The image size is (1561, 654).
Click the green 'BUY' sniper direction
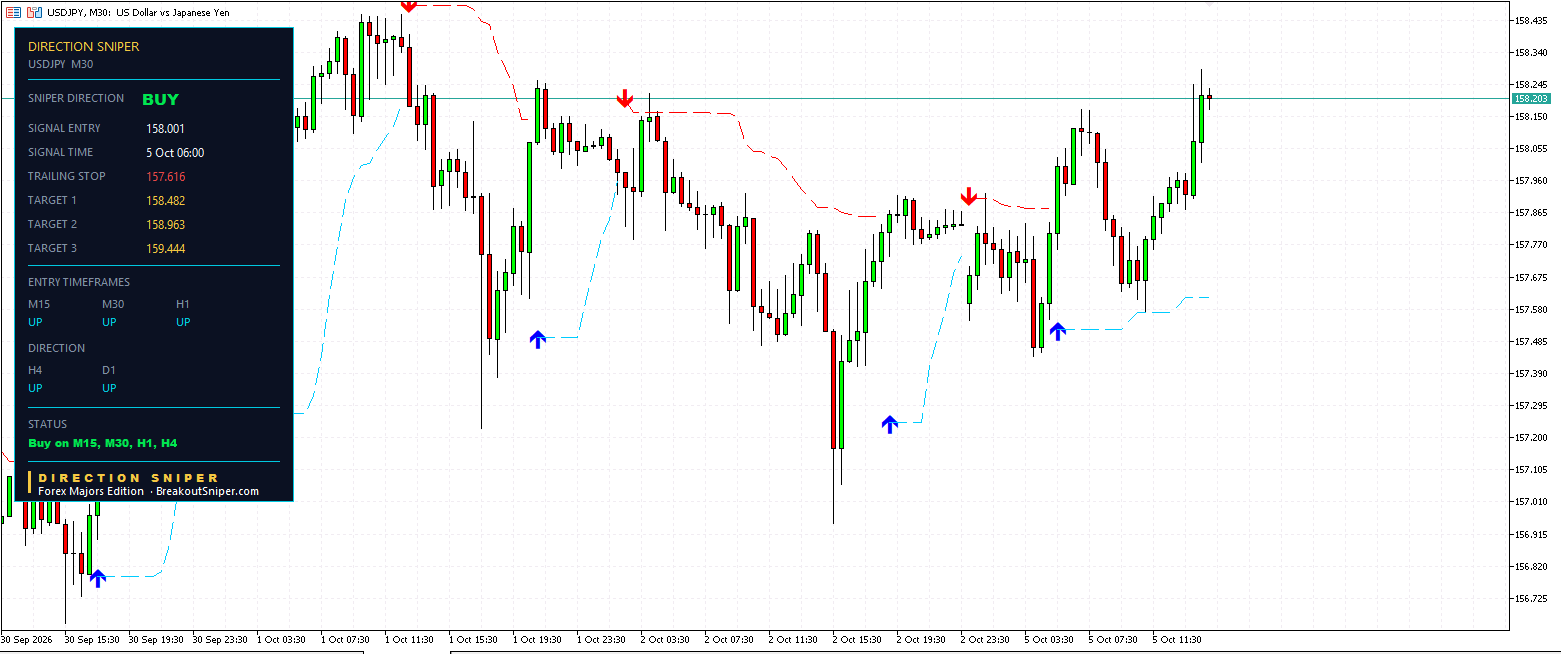(160, 99)
